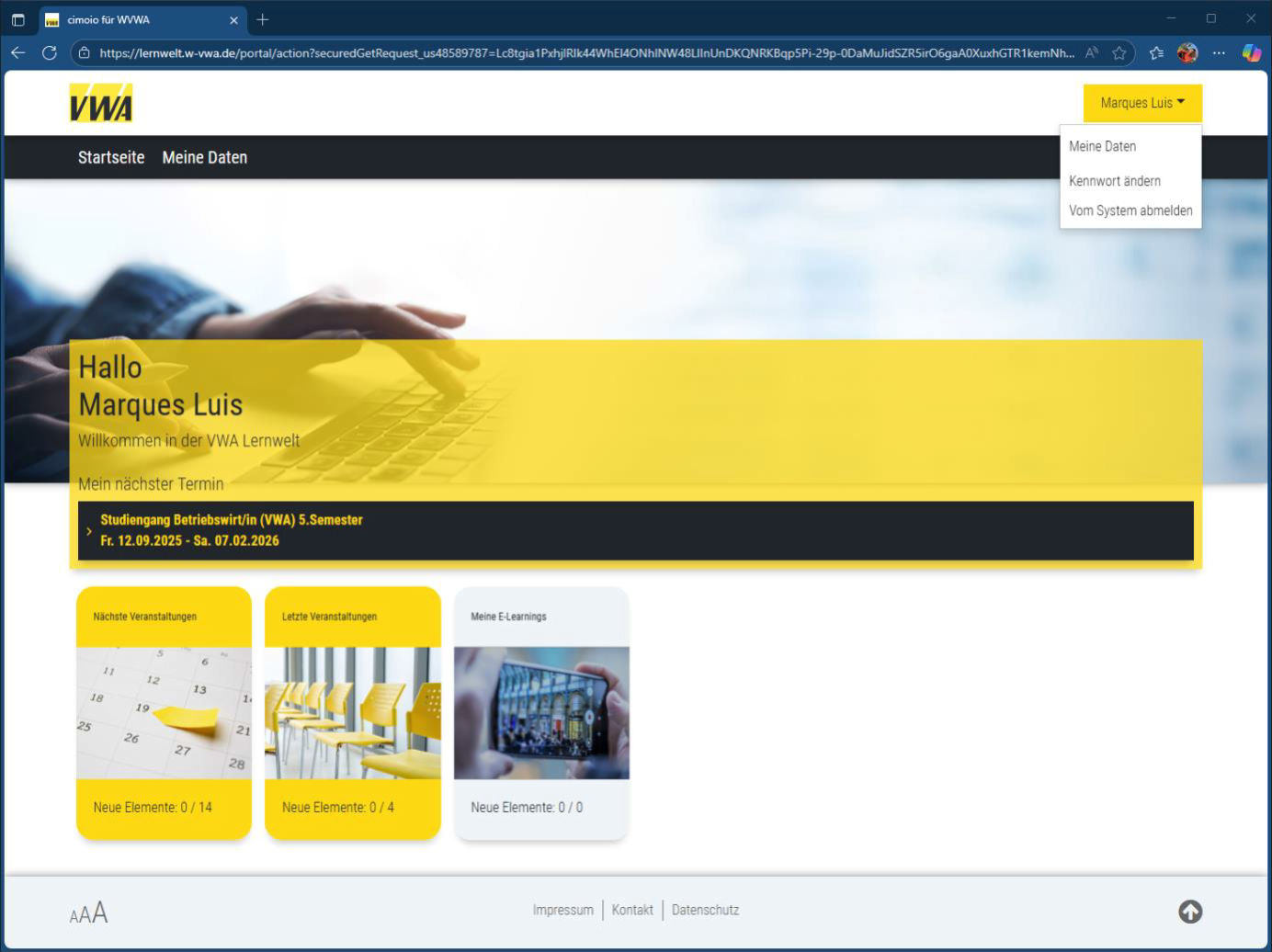Image resolution: width=1272 pixels, height=952 pixels.
Task: Click the VWA logo in header
Action: [x=101, y=103]
